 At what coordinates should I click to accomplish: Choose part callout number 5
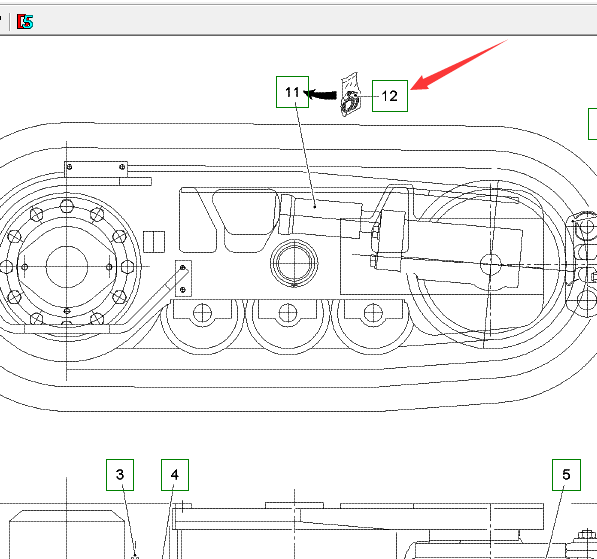coord(566,475)
